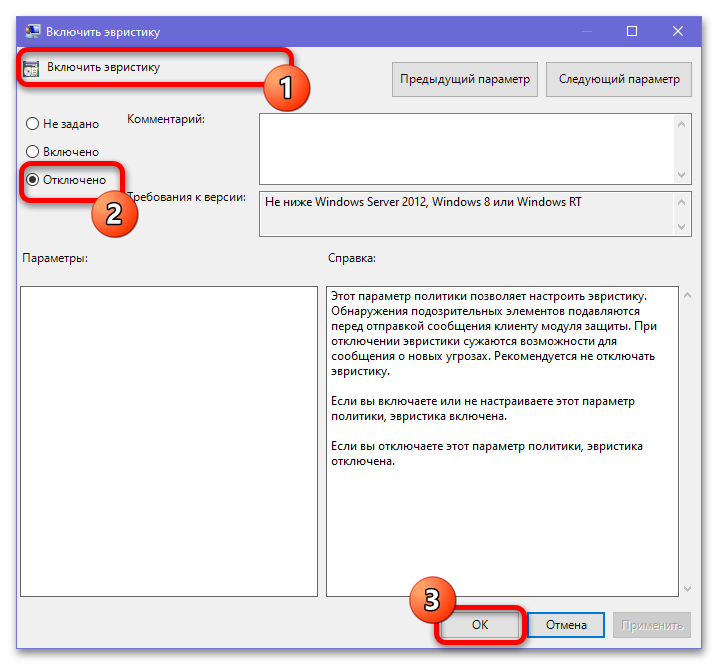Open 'Следующий параметр' policy setting

click(619, 79)
